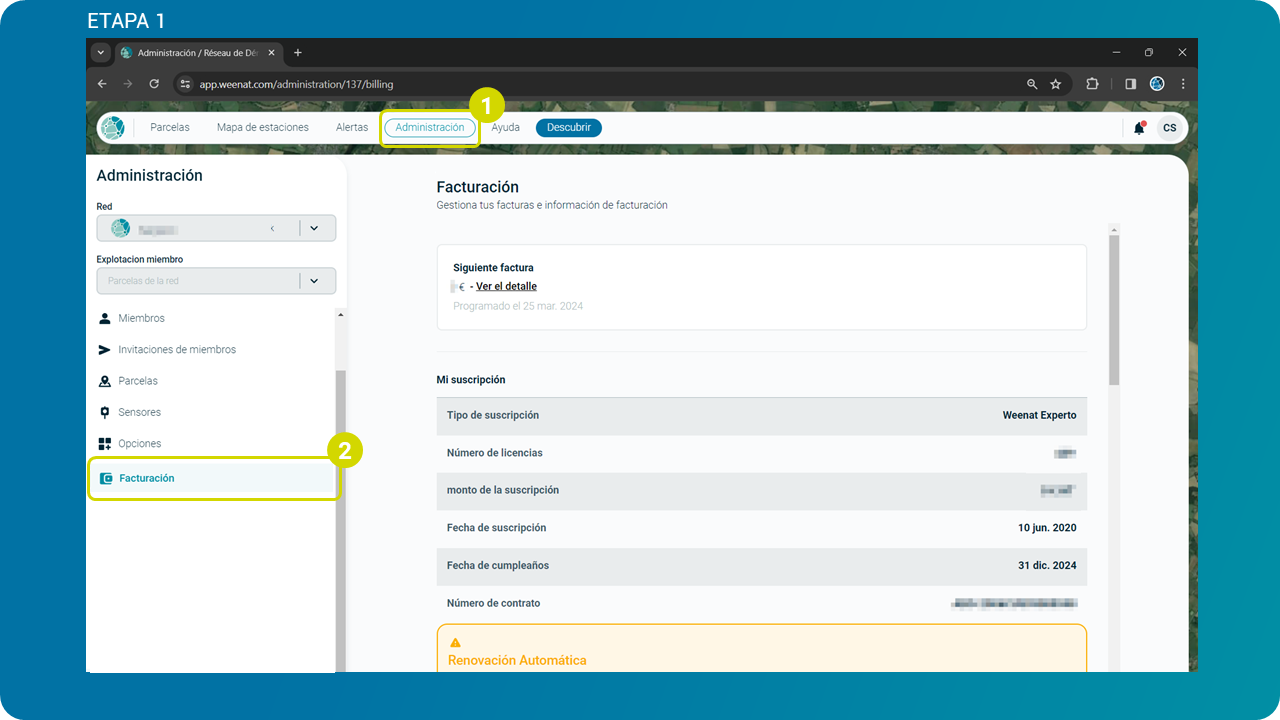This screenshot has width=1280, height=720.
Task: Select the Administración nav item
Action: point(430,128)
